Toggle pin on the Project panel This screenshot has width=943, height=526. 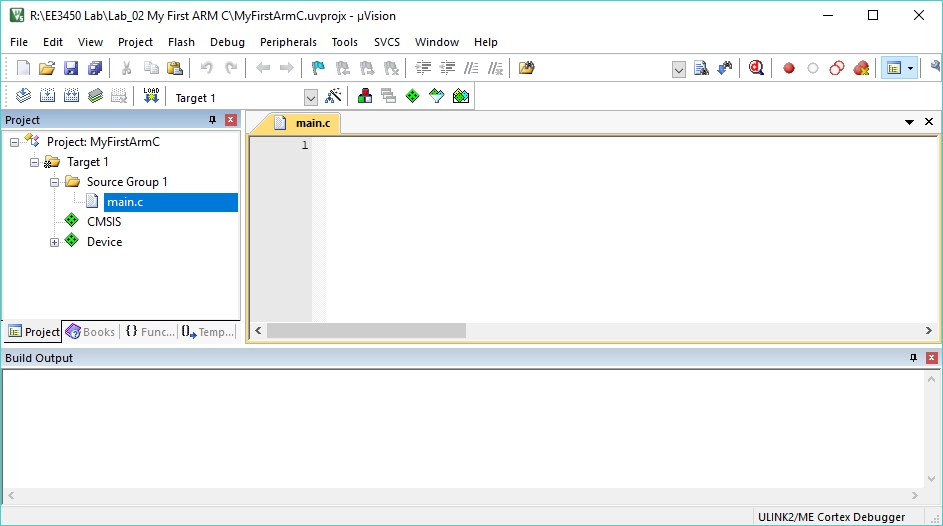212,120
